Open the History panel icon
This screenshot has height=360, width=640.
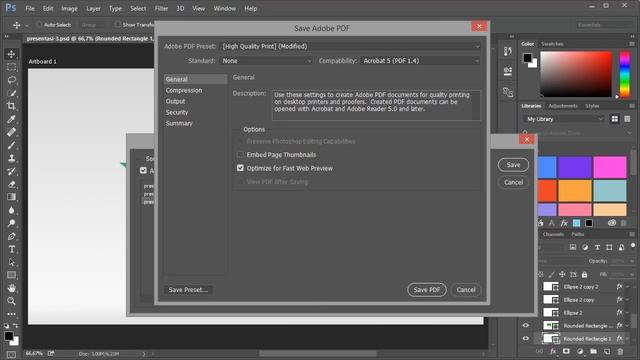(x=508, y=51)
